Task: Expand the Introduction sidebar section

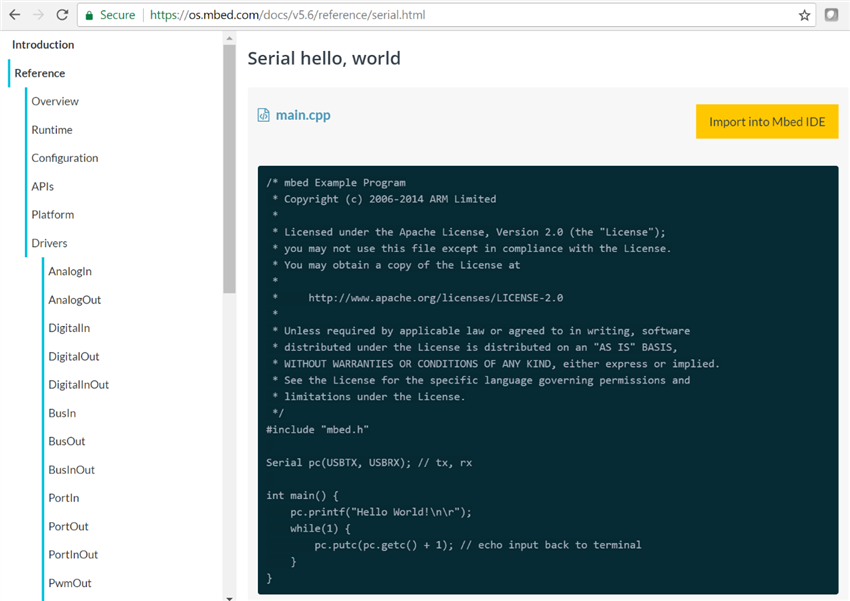Action: [43, 45]
